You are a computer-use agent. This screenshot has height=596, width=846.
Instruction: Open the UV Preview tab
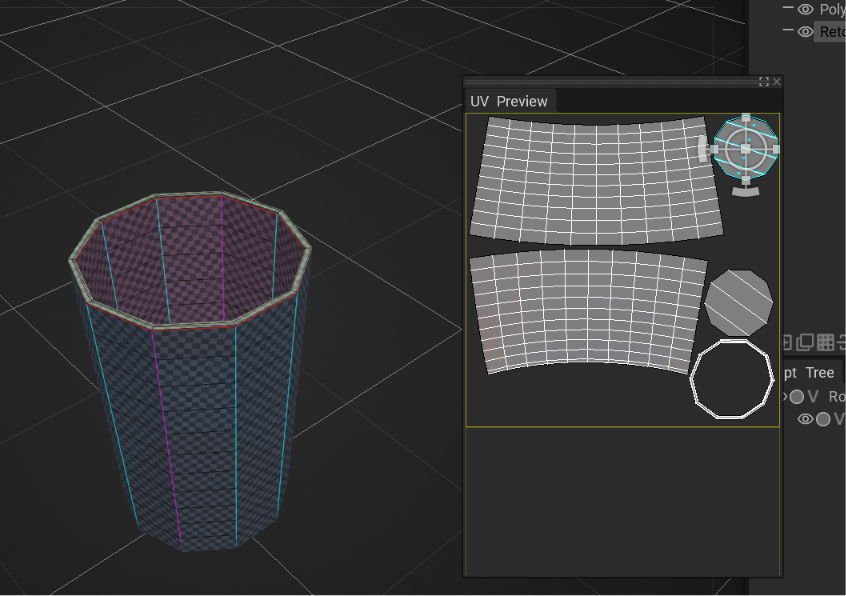pos(509,101)
